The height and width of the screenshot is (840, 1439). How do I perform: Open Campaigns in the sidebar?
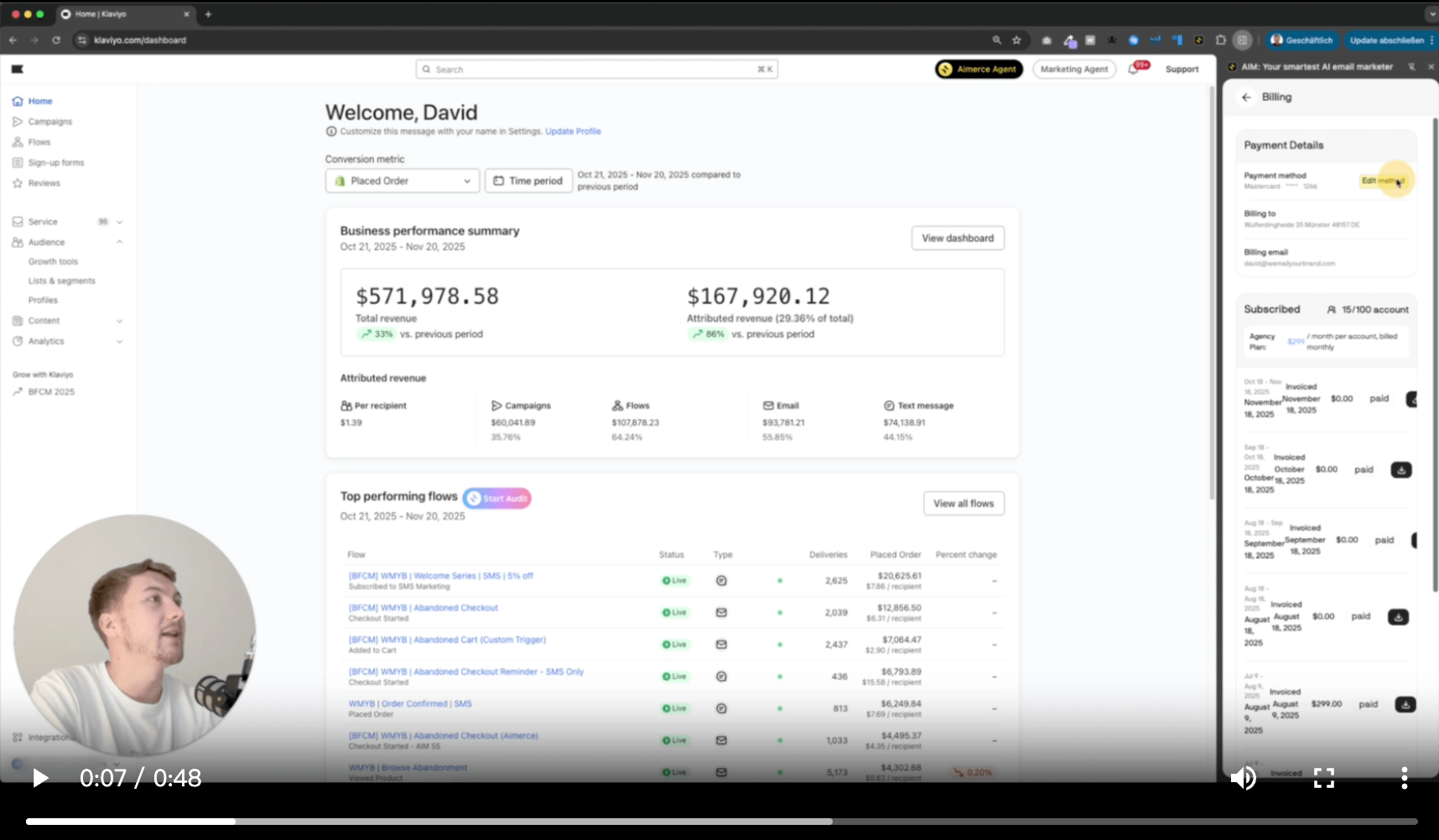[x=49, y=122]
